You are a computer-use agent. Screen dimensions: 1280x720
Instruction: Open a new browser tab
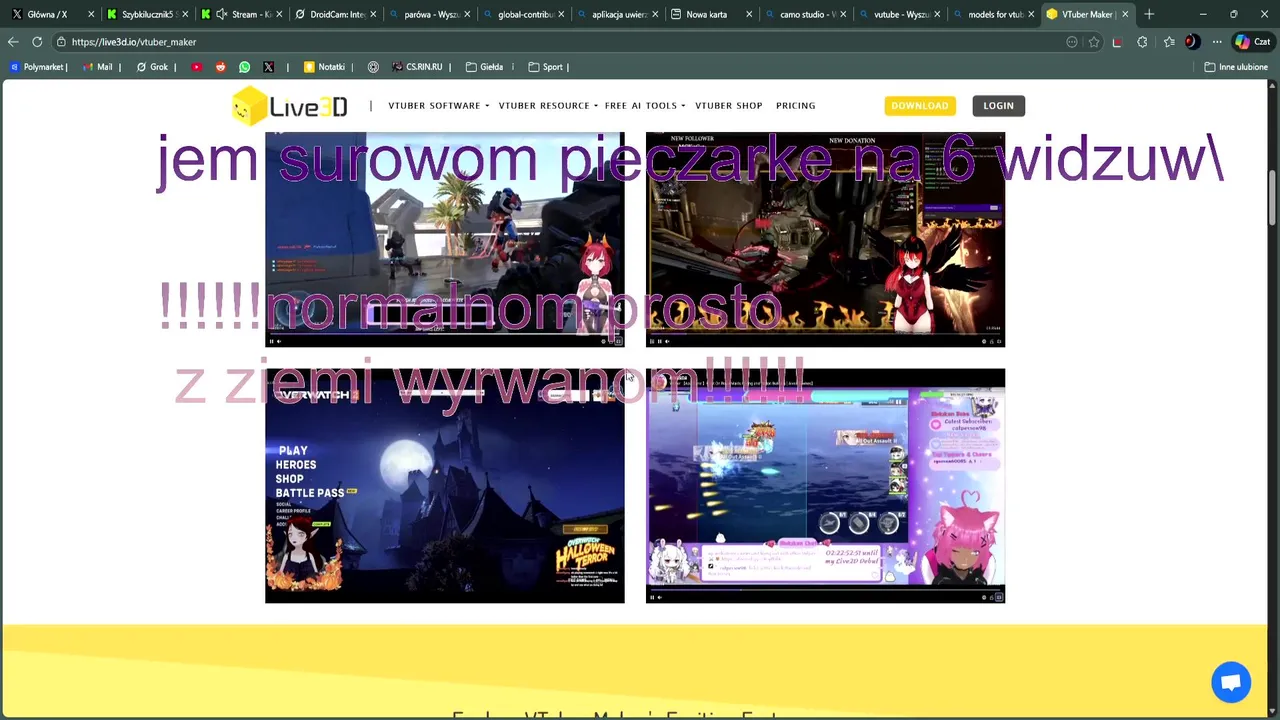pos(1149,14)
